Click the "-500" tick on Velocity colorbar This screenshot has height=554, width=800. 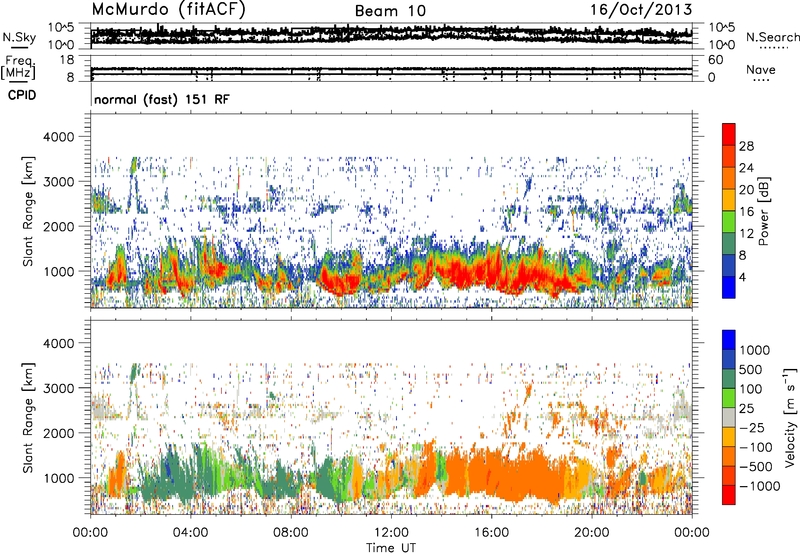point(756,467)
